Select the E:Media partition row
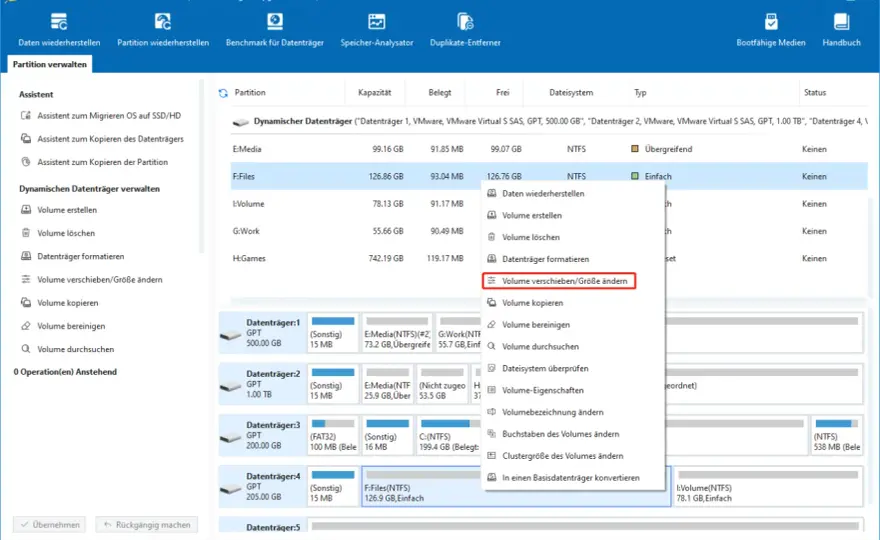The image size is (880, 540). pyautogui.click(x=549, y=149)
